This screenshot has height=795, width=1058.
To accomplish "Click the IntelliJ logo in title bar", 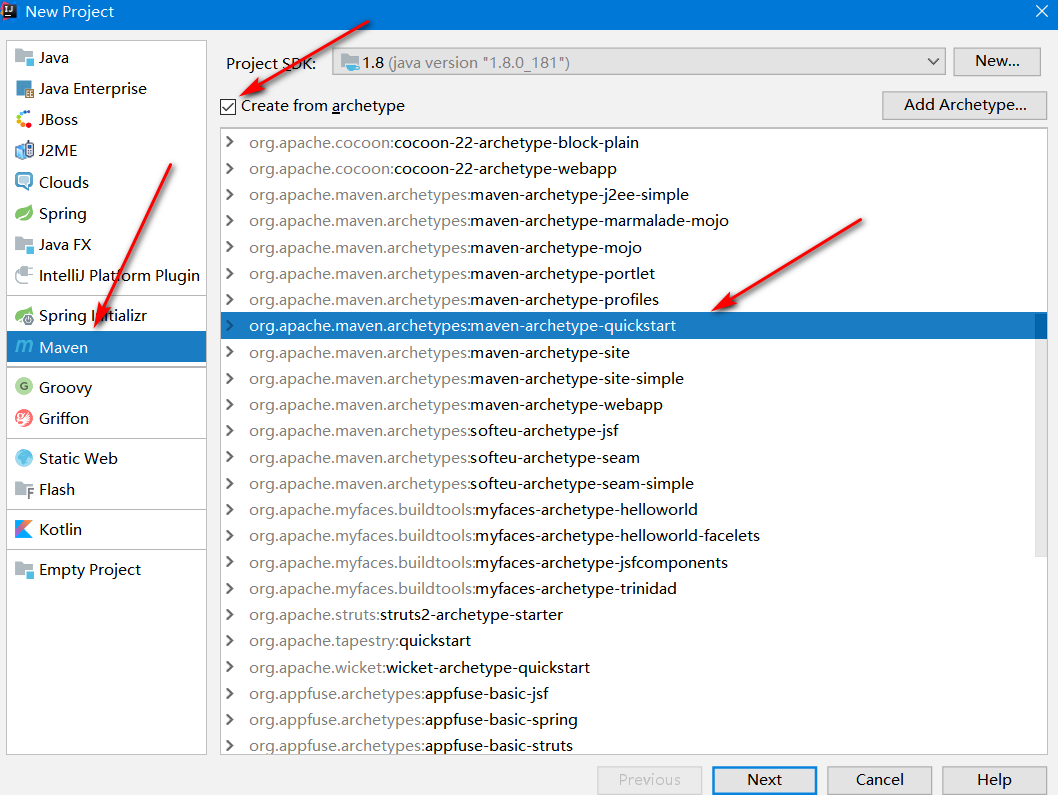I will [x=9, y=11].
